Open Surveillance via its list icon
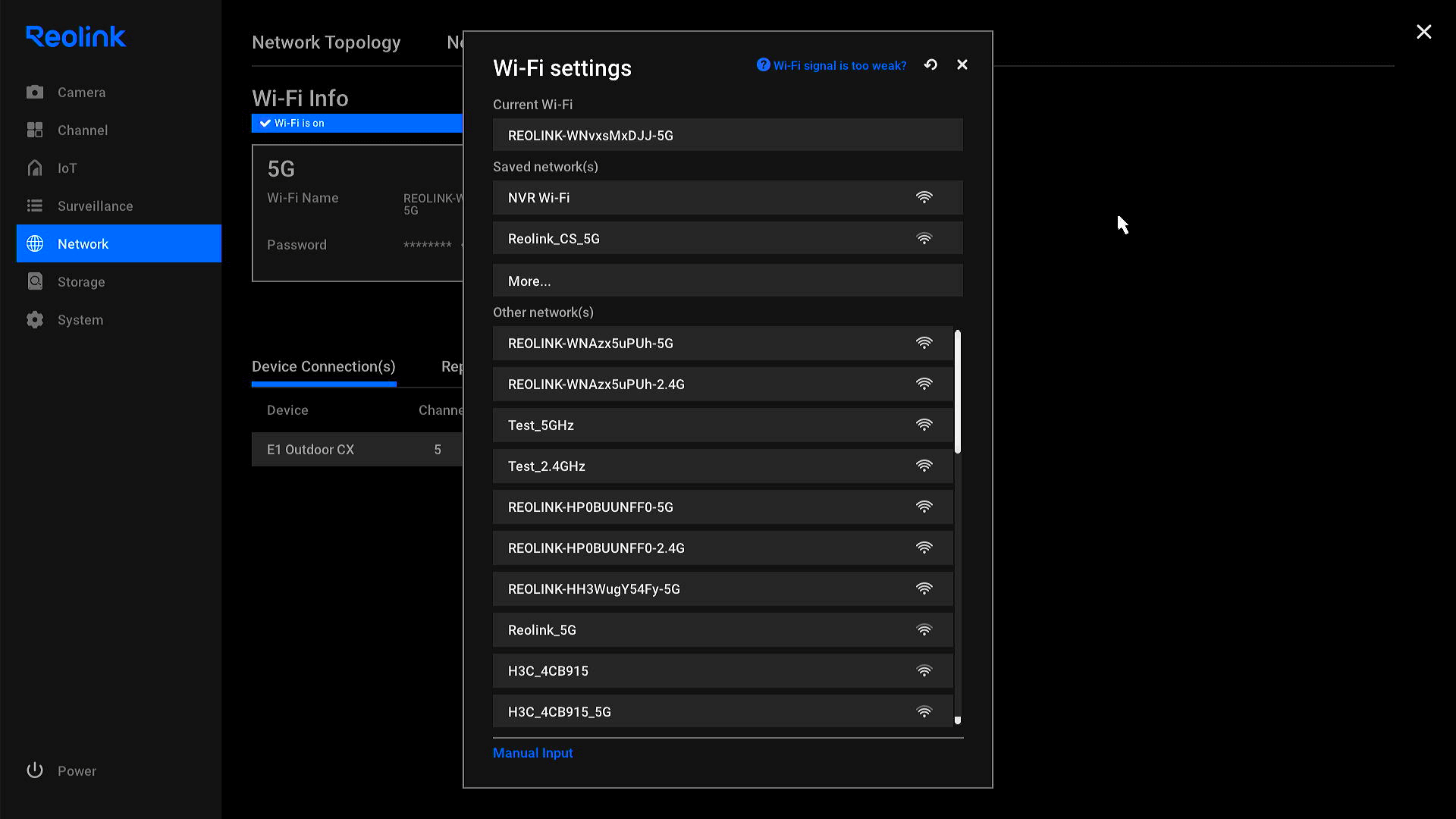The width and height of the screenshot is (1456, 819). click(35, 206)
